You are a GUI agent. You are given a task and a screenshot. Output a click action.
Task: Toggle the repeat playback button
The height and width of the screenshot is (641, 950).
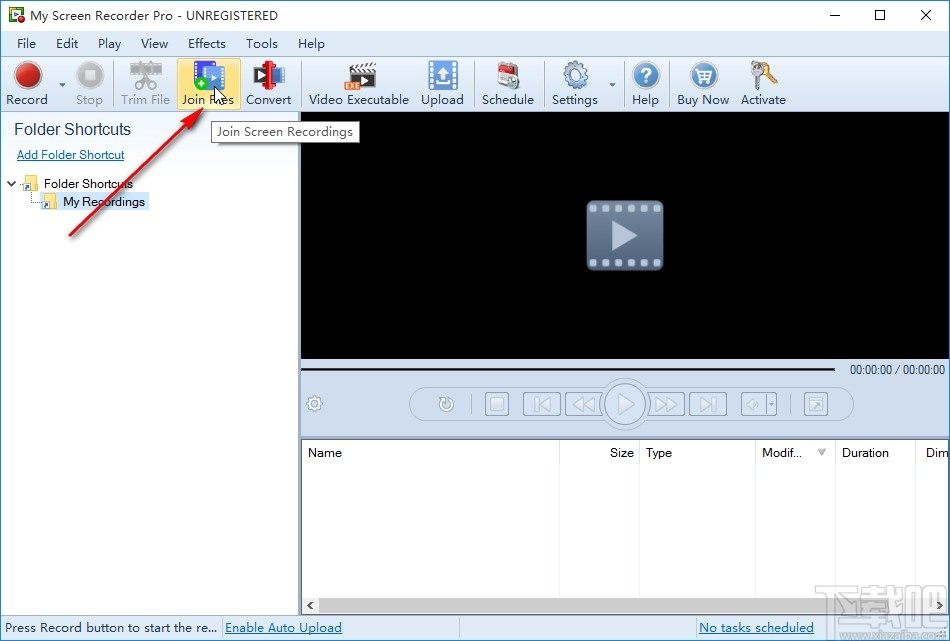[x=446, y=404]
